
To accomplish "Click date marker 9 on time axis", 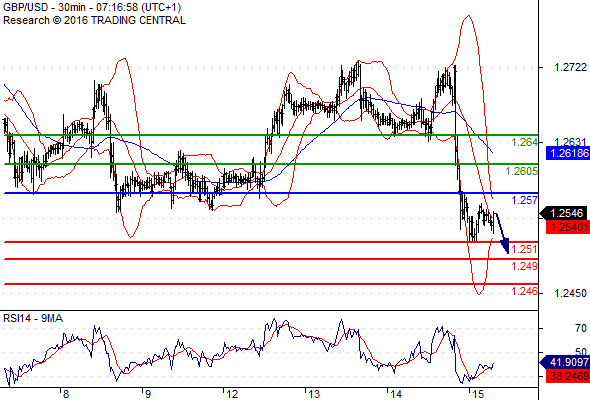I will 148,394.
